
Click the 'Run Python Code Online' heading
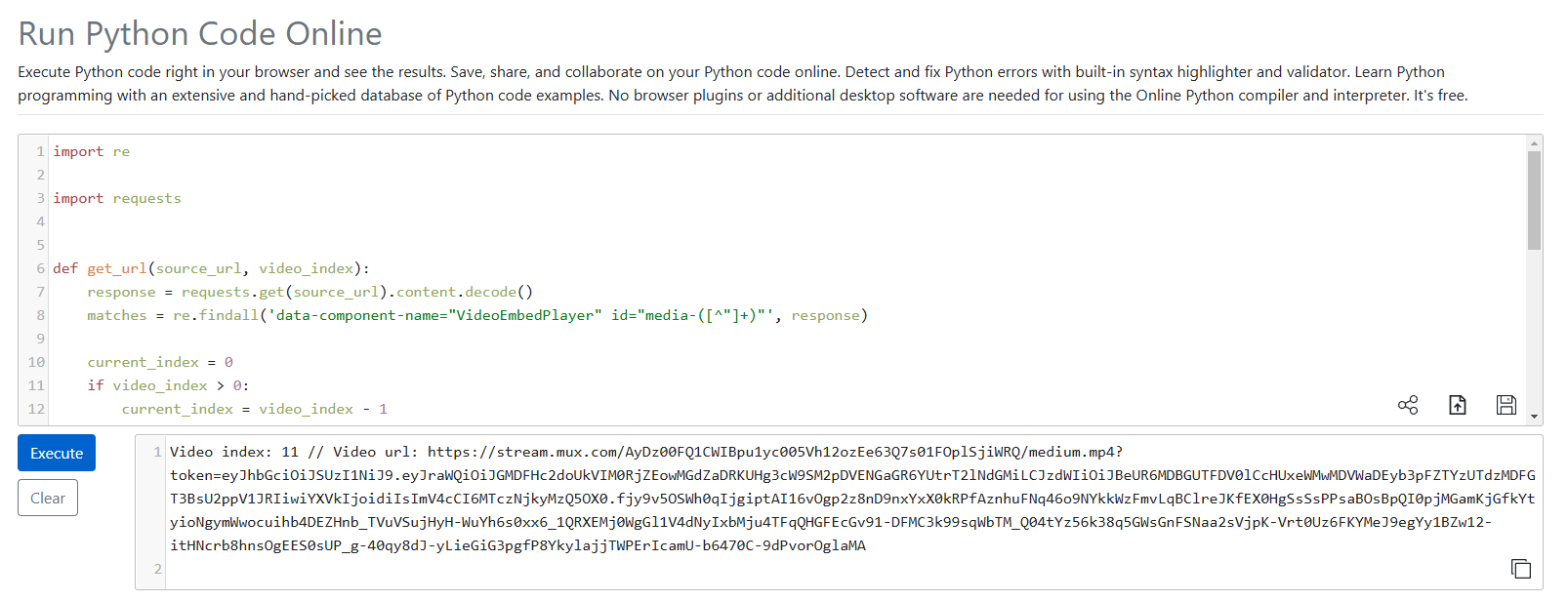tap(200, 33)
